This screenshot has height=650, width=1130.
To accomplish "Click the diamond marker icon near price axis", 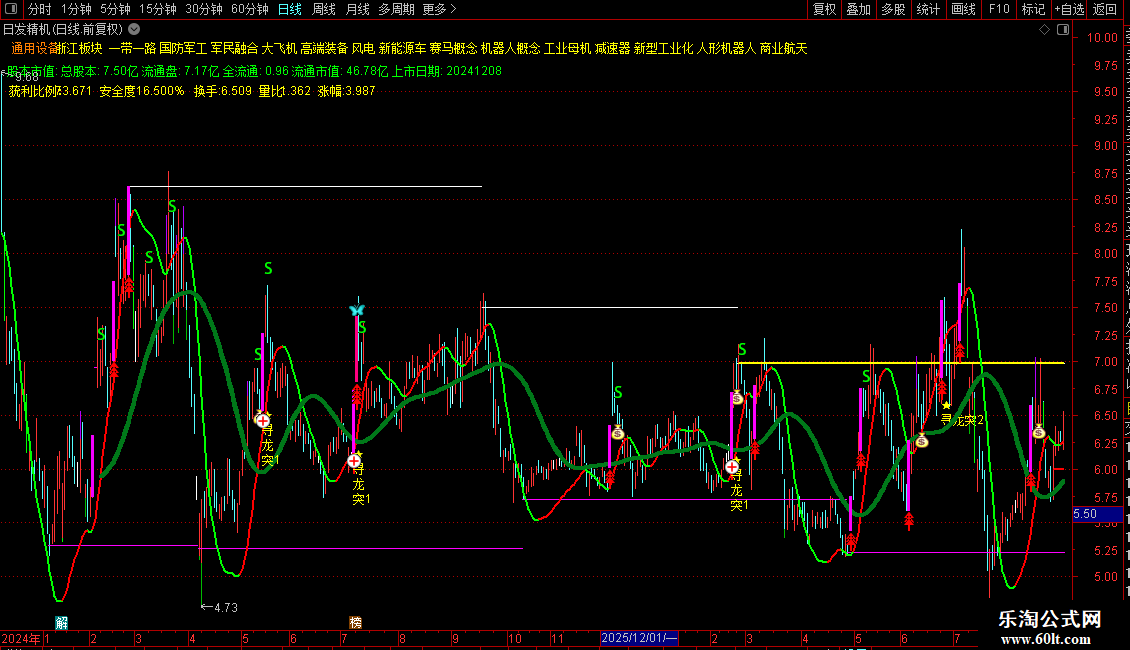I will [1044, 30].
